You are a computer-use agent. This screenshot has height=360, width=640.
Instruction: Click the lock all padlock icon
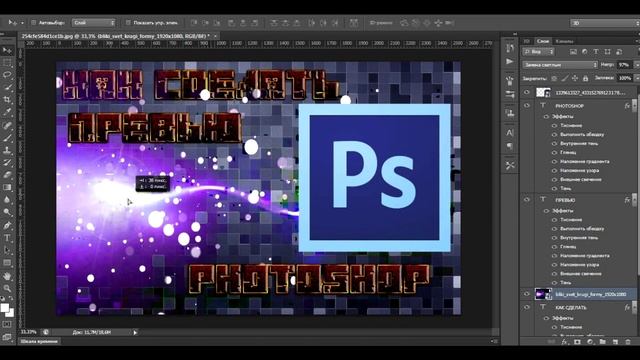585,78
